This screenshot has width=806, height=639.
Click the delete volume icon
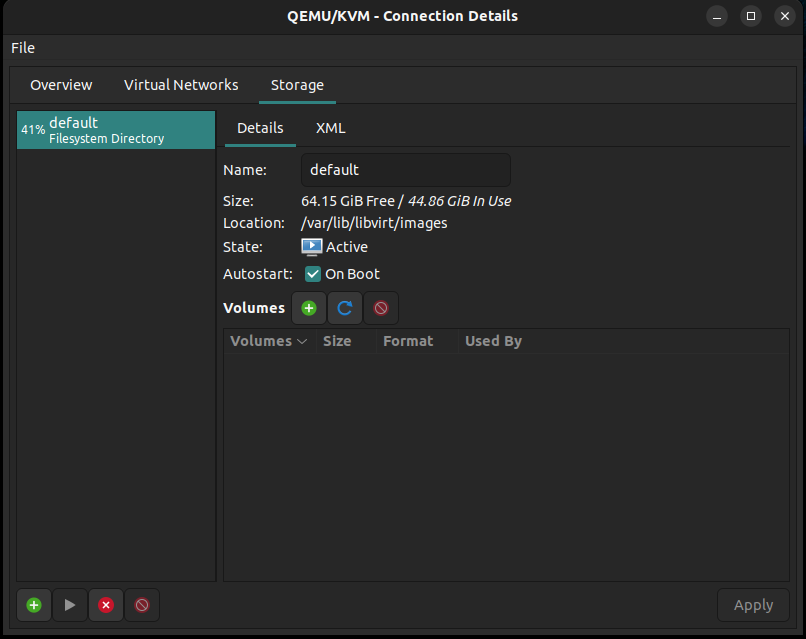(380, 308)
